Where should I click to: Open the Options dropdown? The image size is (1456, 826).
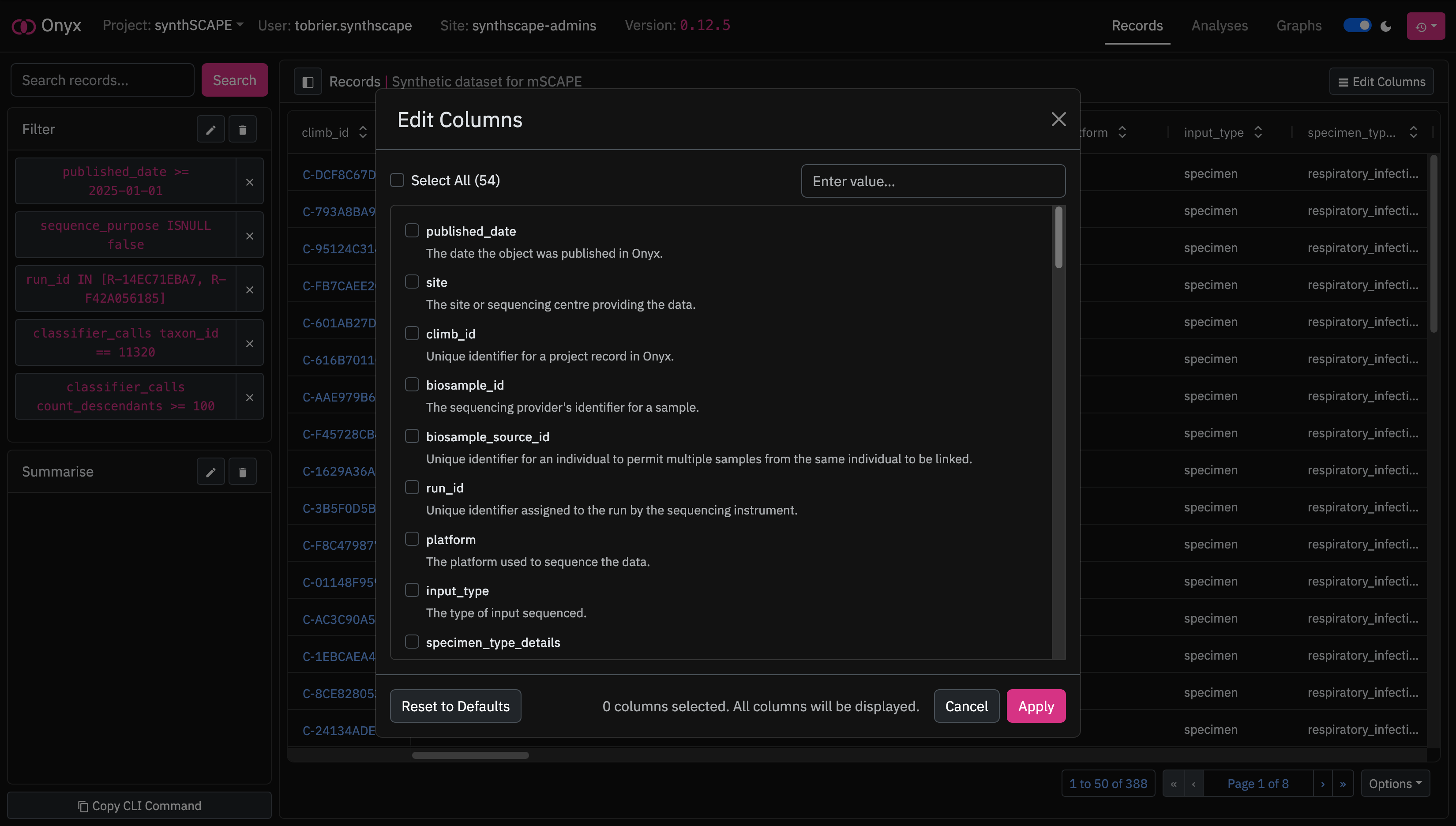click(x=1395, y=784)
